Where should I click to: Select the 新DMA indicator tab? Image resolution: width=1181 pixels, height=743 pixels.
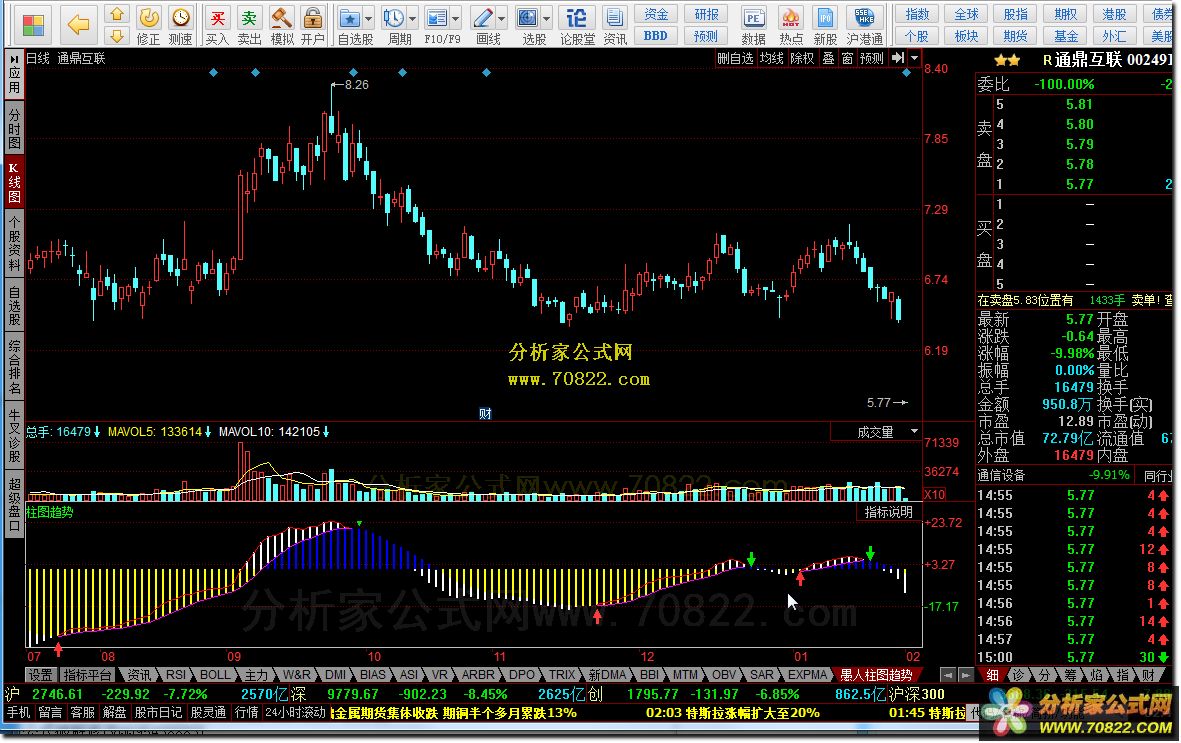607,674
